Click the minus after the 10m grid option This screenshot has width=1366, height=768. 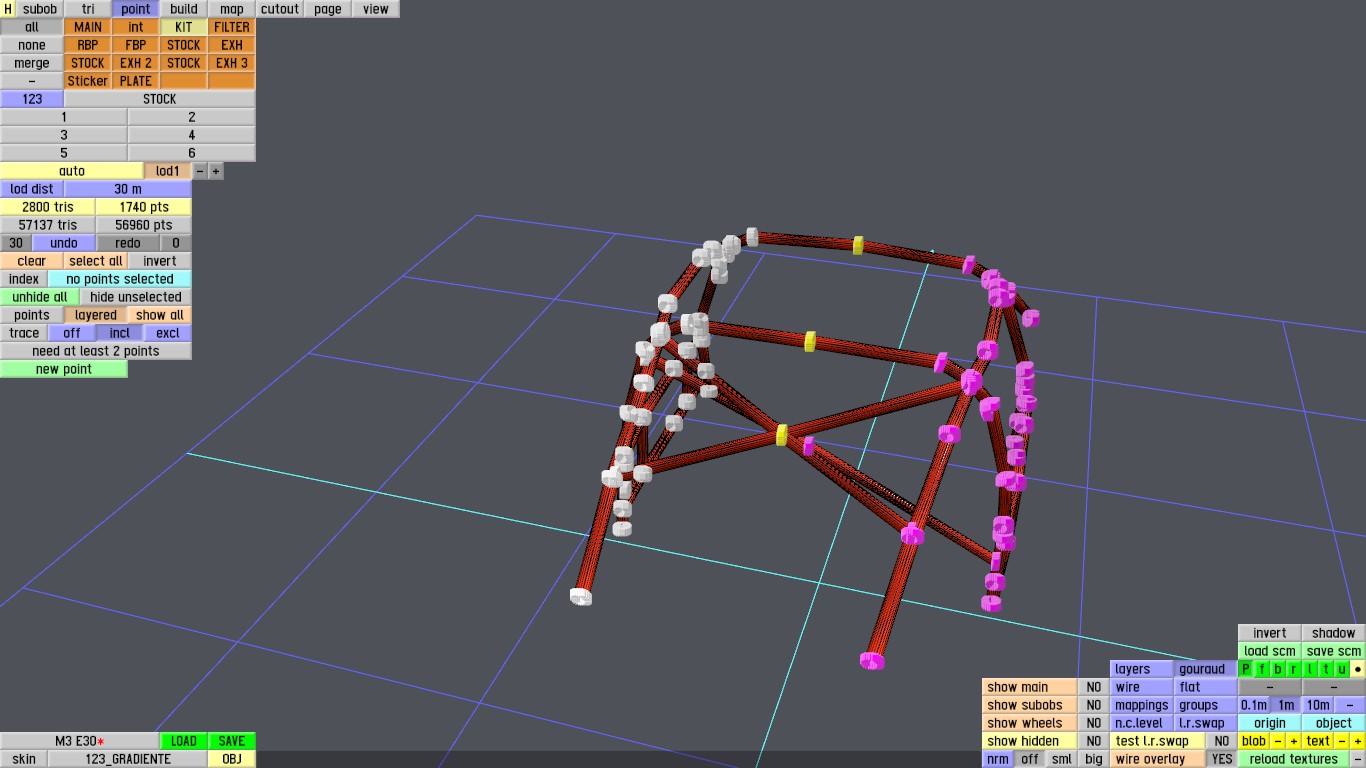1350,705
